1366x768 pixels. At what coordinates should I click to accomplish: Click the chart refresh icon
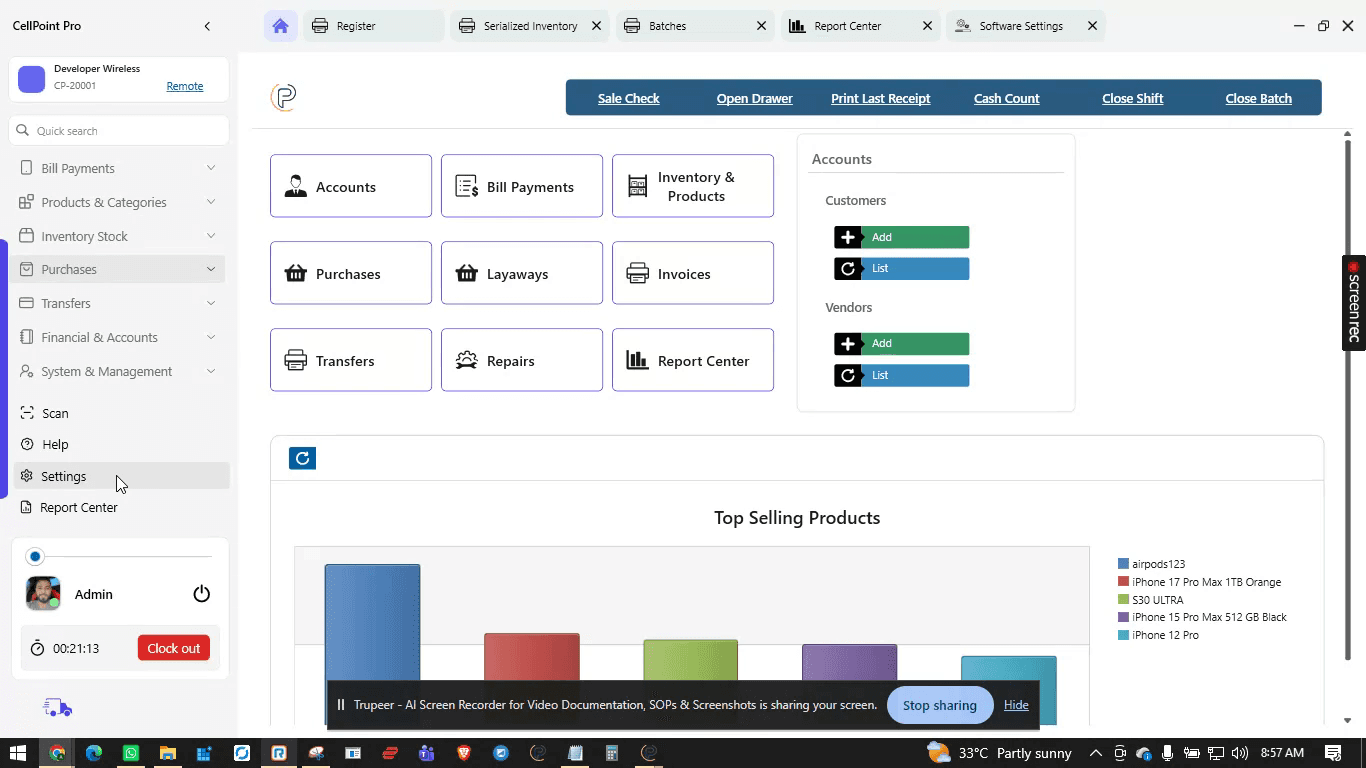click(x=302, y=458)
